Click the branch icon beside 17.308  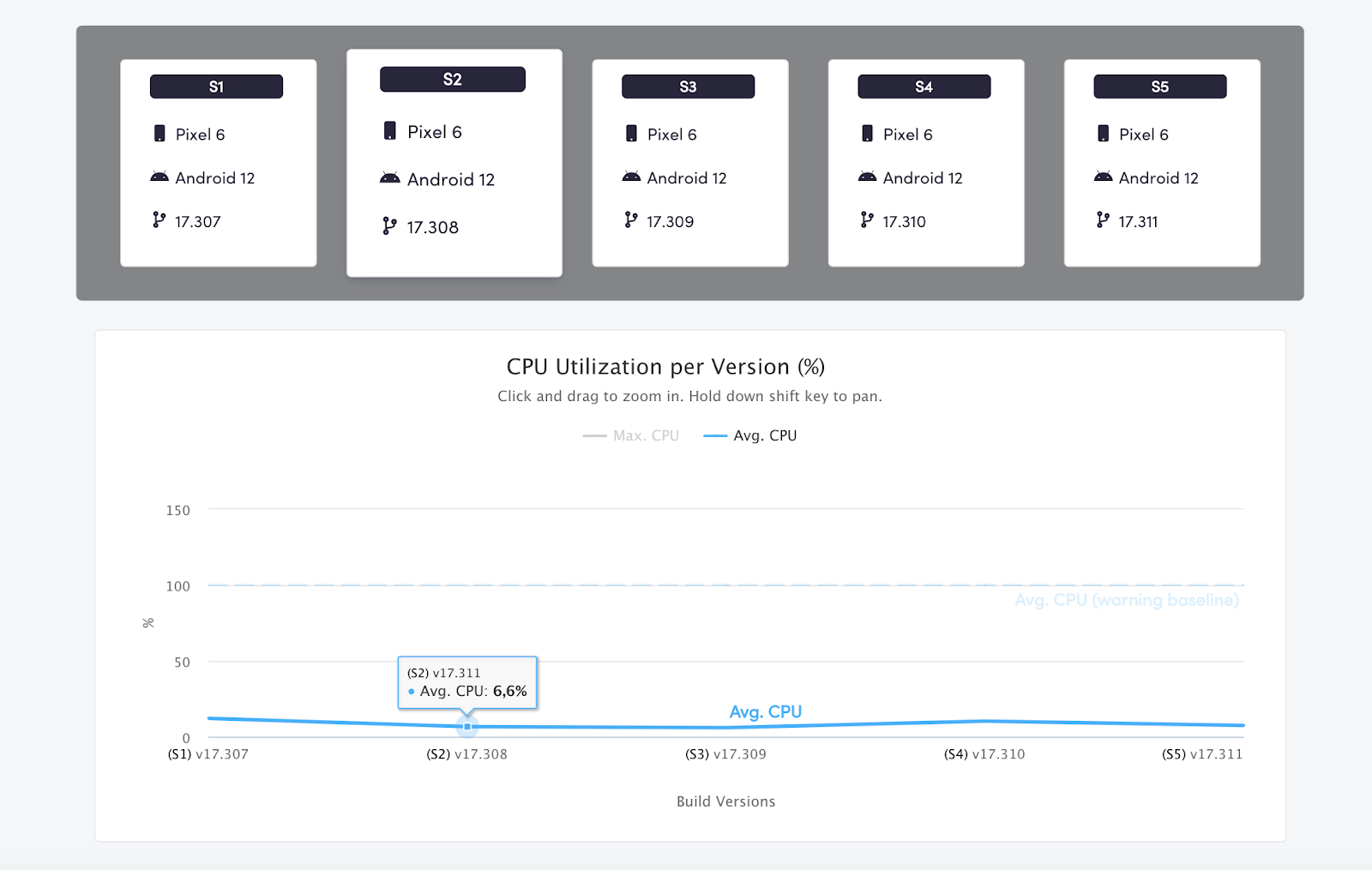point(389,226)
